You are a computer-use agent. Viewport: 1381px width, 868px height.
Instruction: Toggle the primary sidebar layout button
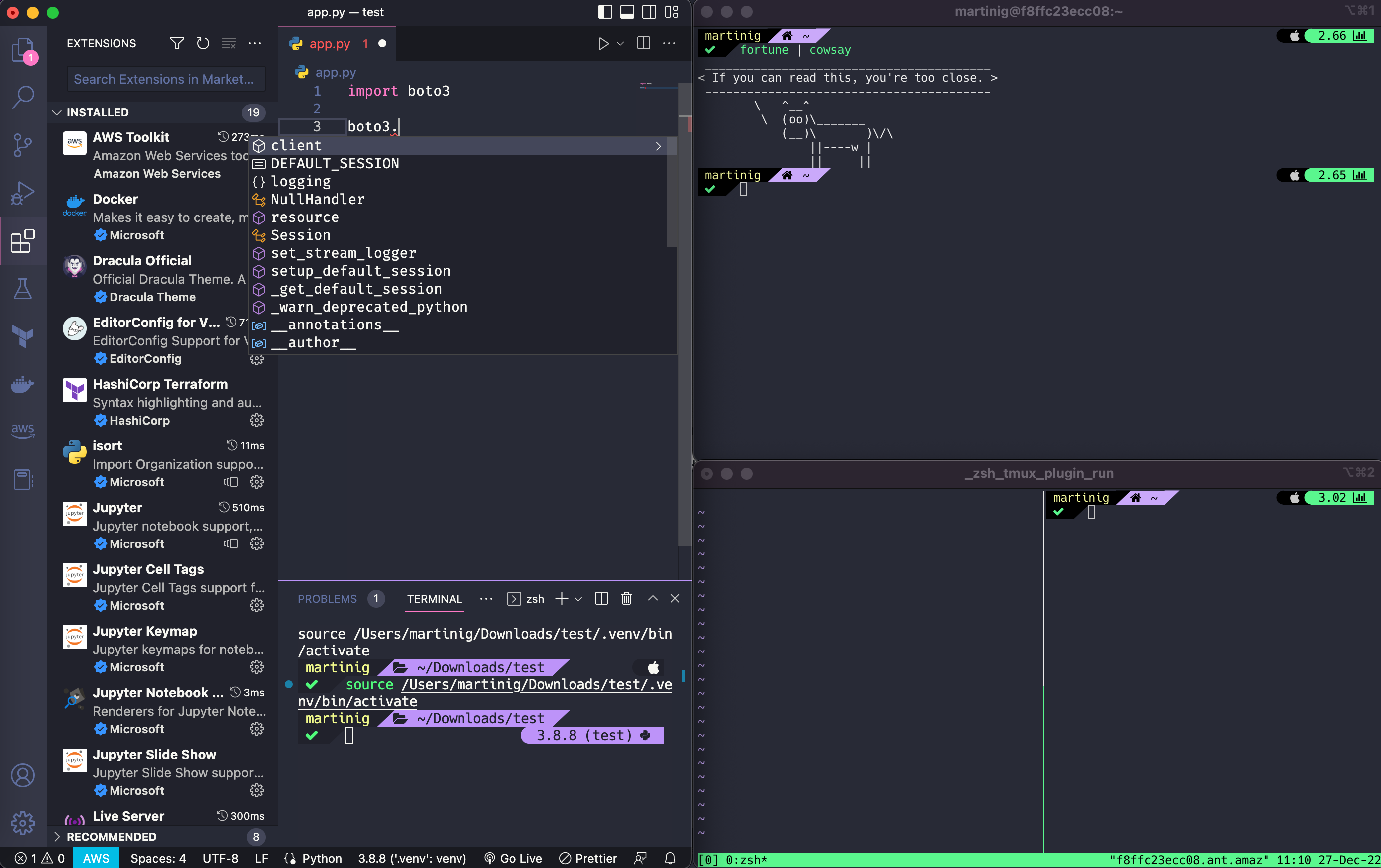coord(605,12)
